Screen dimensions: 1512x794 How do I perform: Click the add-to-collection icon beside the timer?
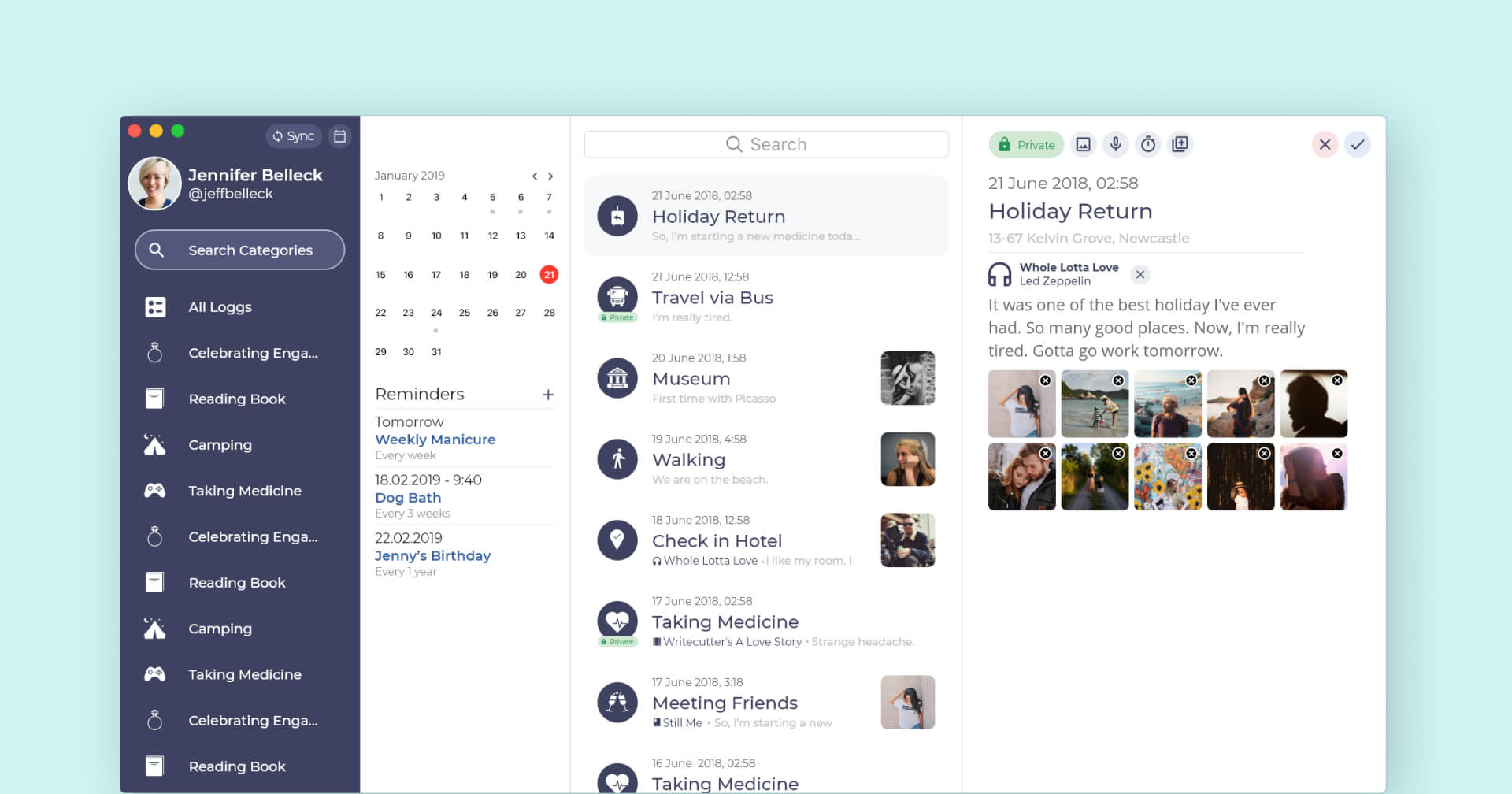(1180, 144)
